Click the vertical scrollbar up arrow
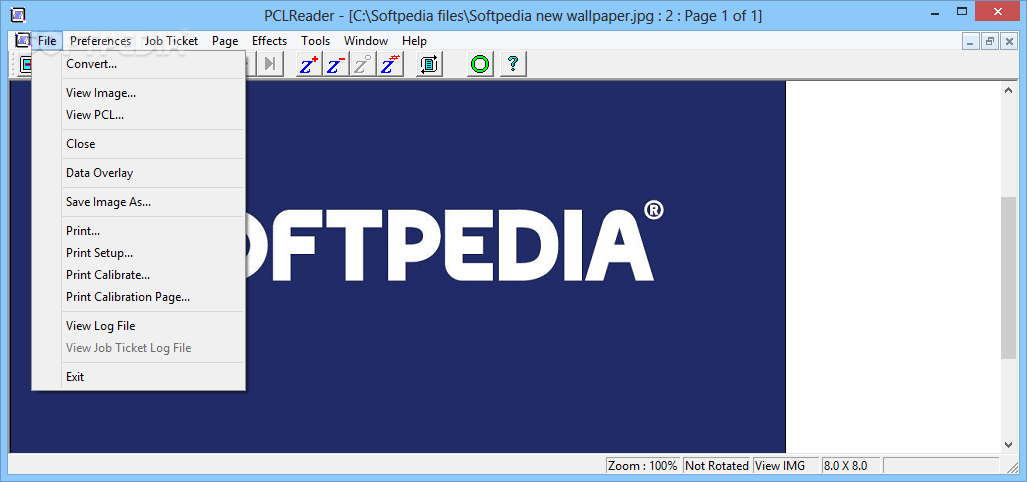Viewport: 1027px width, 482px height. point(1009,90)
